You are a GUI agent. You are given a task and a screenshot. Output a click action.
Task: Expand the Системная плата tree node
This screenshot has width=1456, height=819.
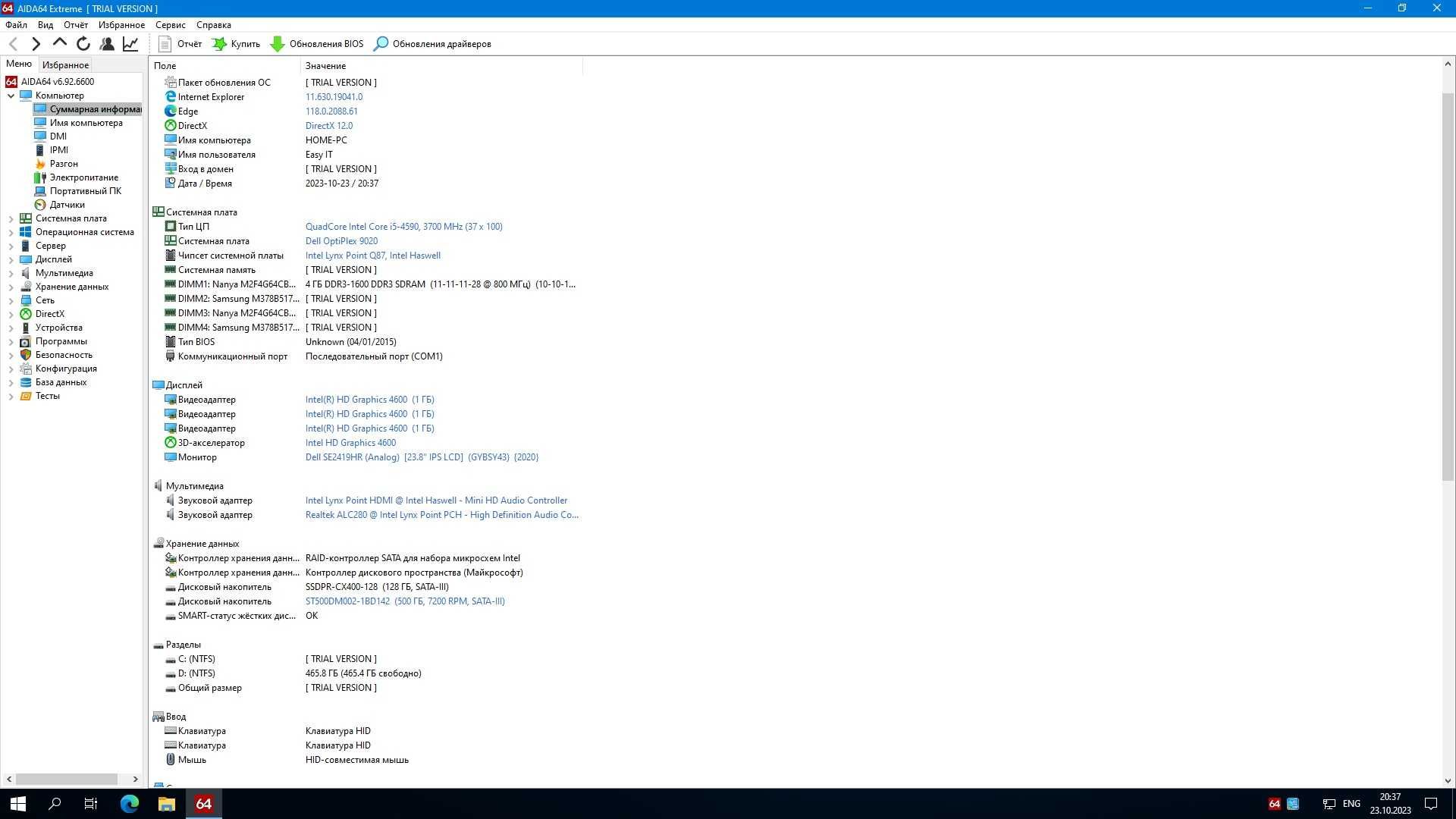pyautogui.click(x=11, y=218)
